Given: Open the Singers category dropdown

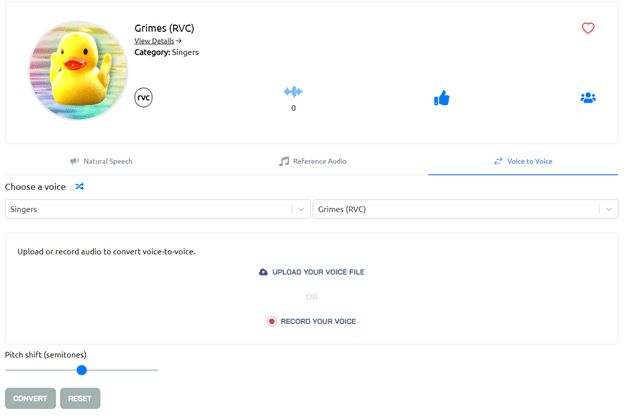Looking at the screenshot, I should pos(148,209).
